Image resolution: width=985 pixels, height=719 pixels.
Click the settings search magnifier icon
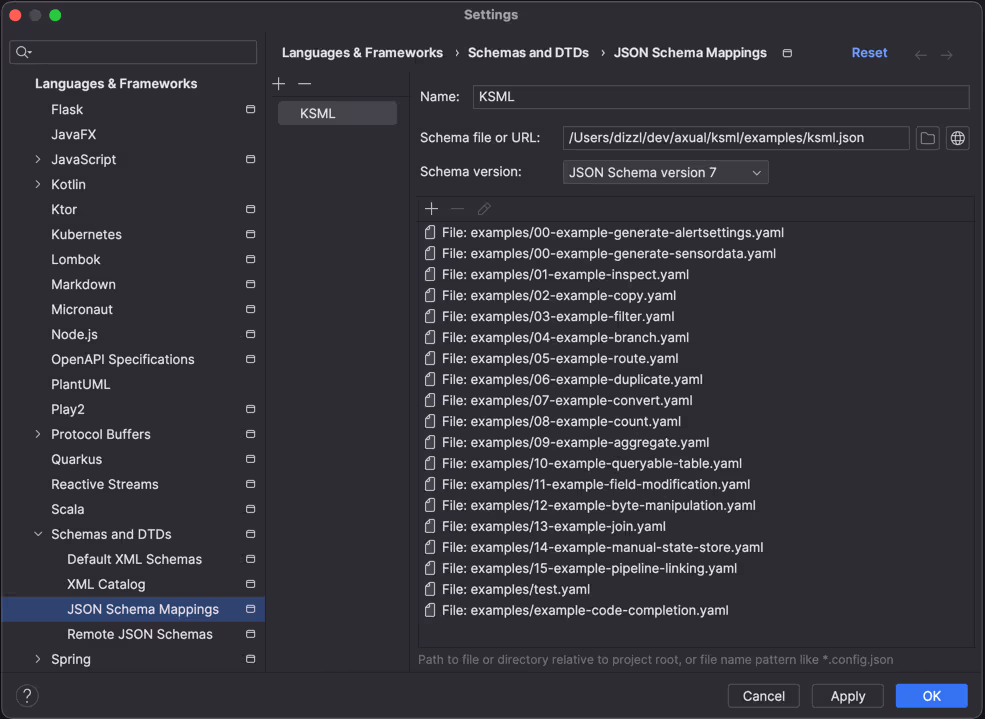coord(23,52)
